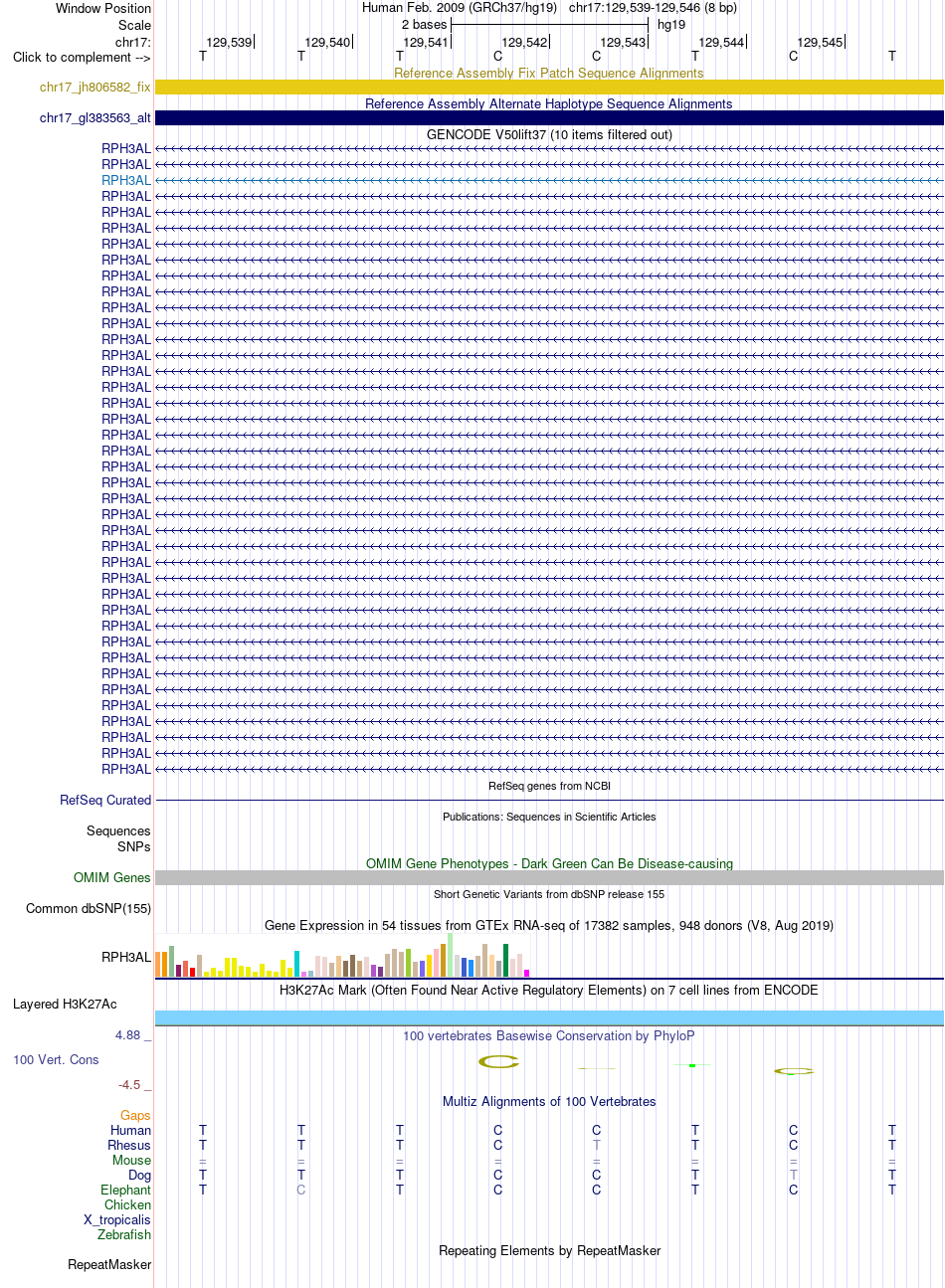Open the Reference Assembly Alternate Haplotype Sequence Alignments title
Image resolution: width=945 pixels, height=1288 pixels.
tap(549, 104)
